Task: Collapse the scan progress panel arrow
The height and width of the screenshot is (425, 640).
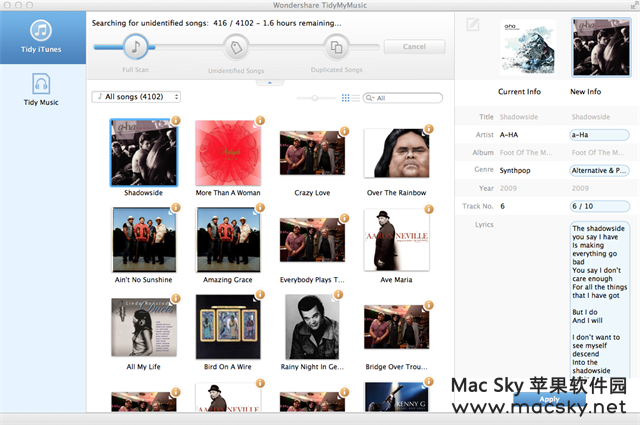Action: pos(269,82)
